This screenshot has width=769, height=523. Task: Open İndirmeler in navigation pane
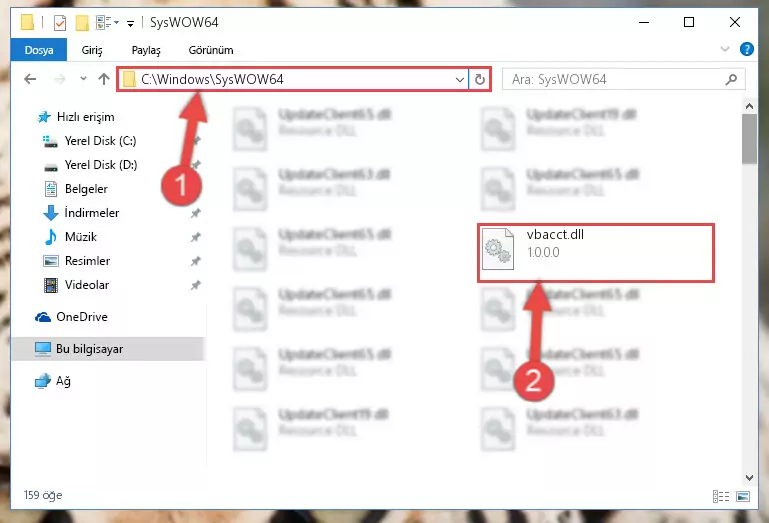tap(92, 213)
